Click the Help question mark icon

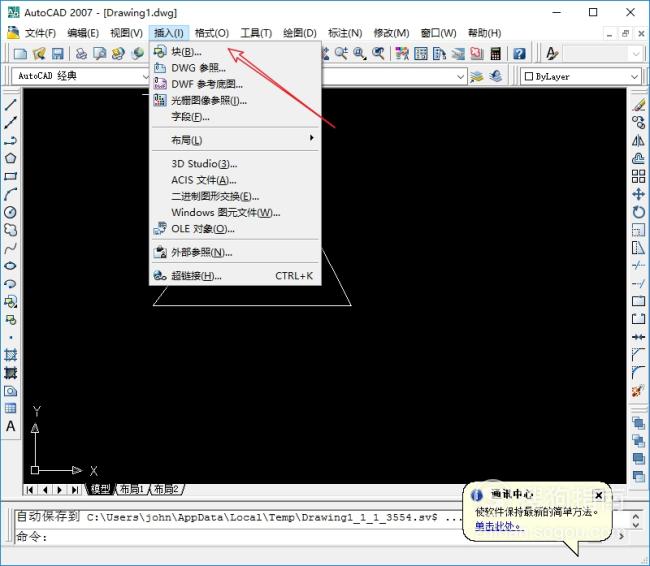[519, 53]
